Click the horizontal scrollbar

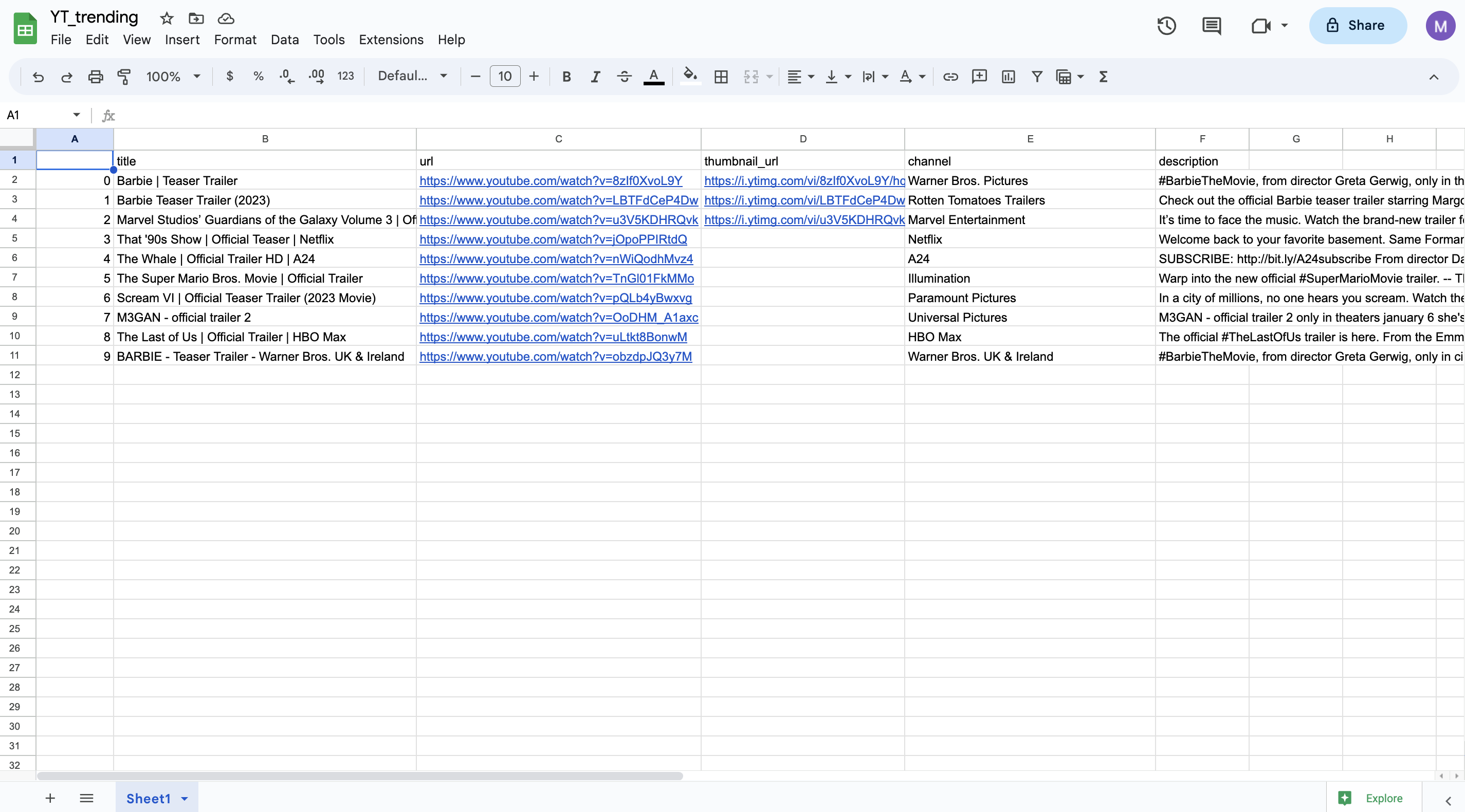tap(360, 776)
